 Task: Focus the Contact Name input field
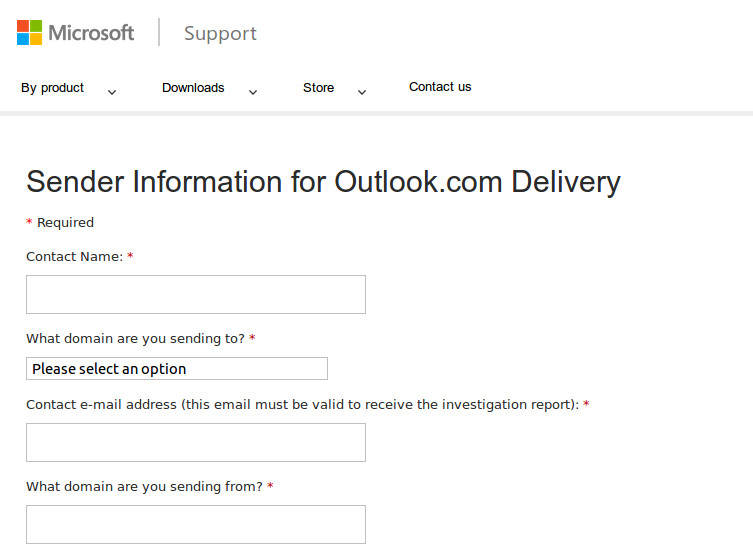click(x=196, y=294)
